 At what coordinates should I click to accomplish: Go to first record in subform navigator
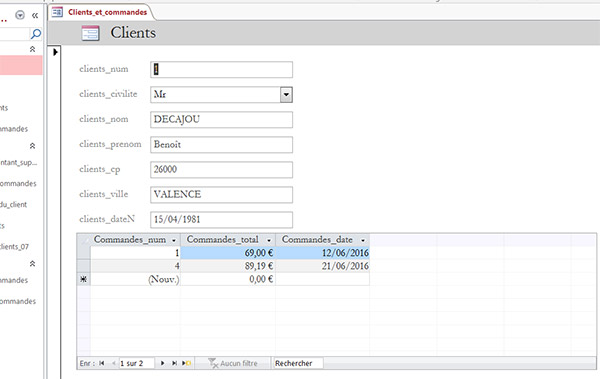click(x=102, y=363)
